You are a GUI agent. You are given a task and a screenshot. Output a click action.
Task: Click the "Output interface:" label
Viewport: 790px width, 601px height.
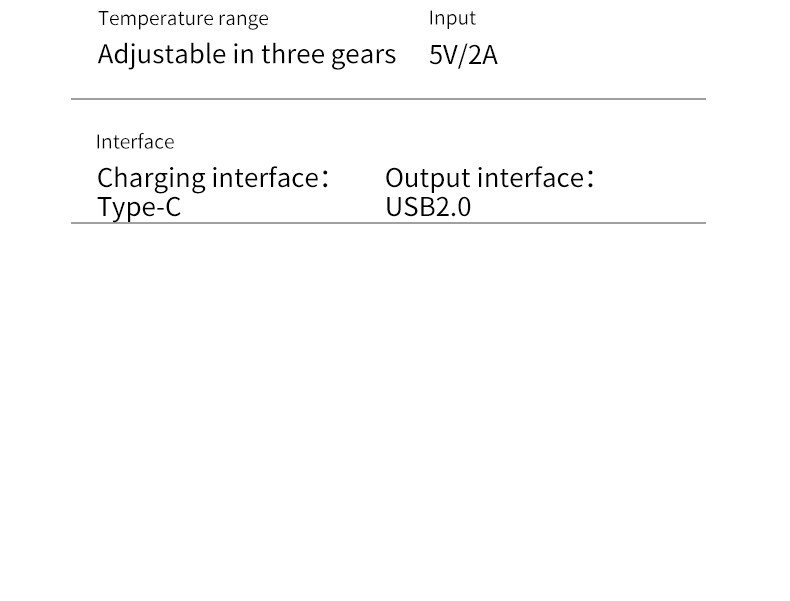(x=489, y=178)
